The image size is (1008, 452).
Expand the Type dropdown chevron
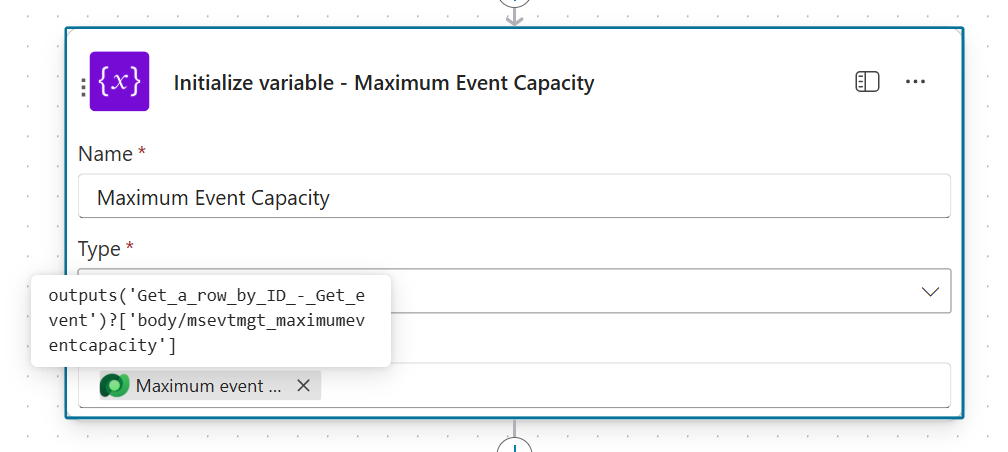tap(929, 291)
